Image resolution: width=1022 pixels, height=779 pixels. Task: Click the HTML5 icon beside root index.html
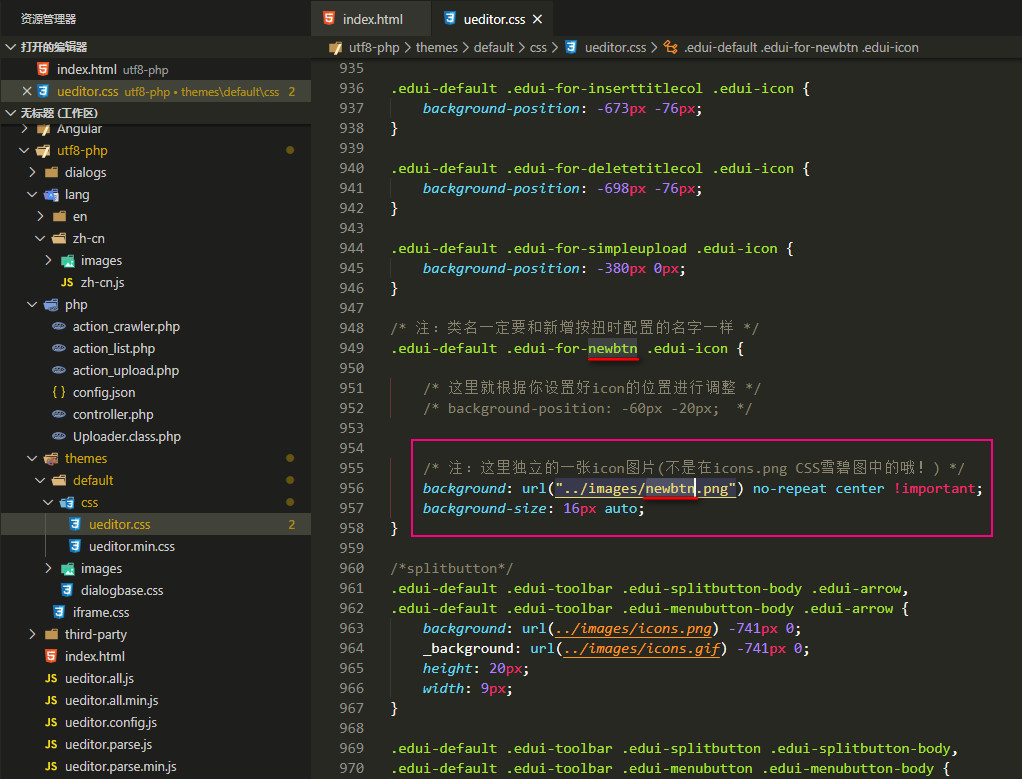51,657
